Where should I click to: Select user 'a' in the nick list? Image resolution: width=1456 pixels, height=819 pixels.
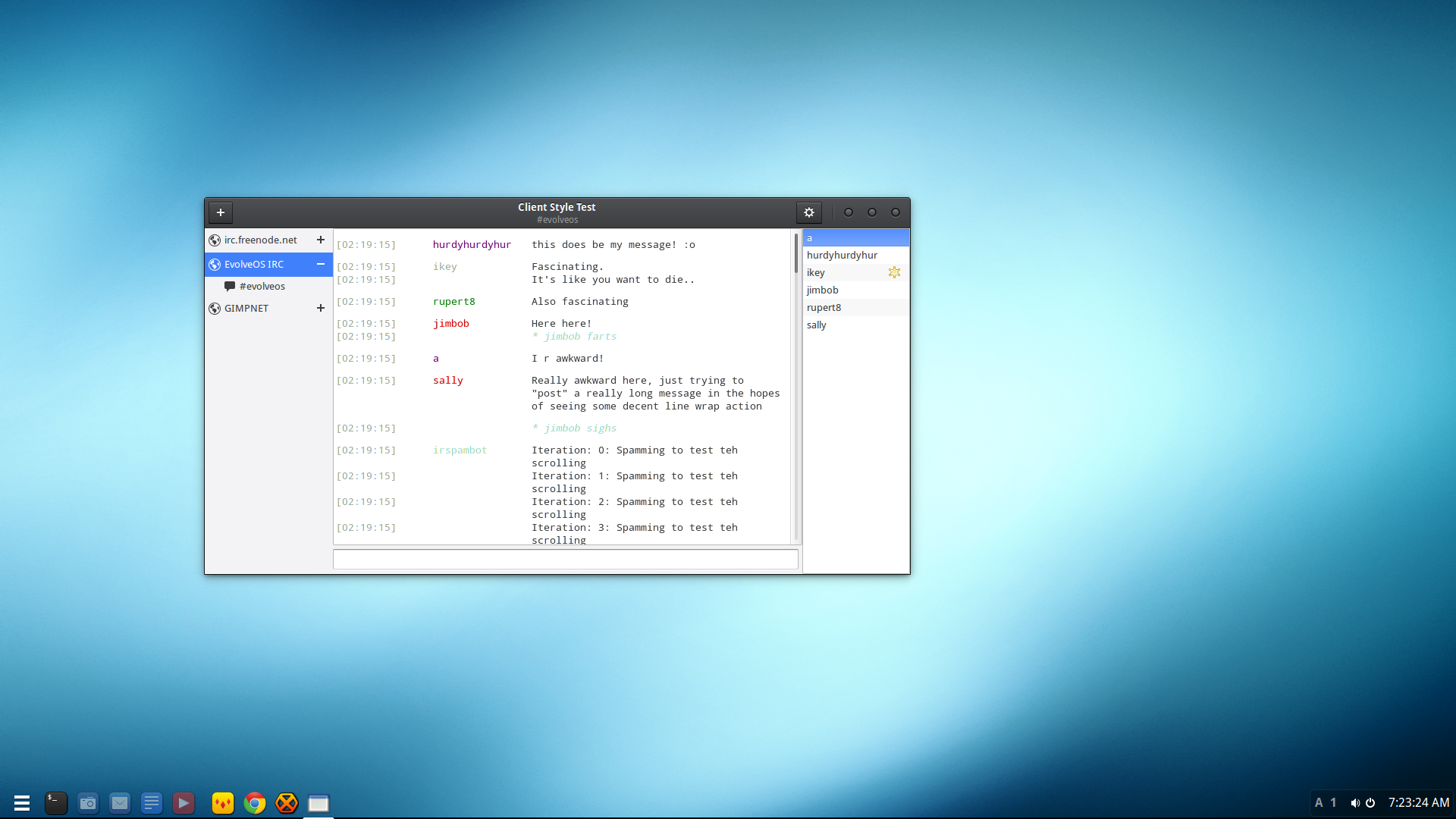click(x=856, y=237)
